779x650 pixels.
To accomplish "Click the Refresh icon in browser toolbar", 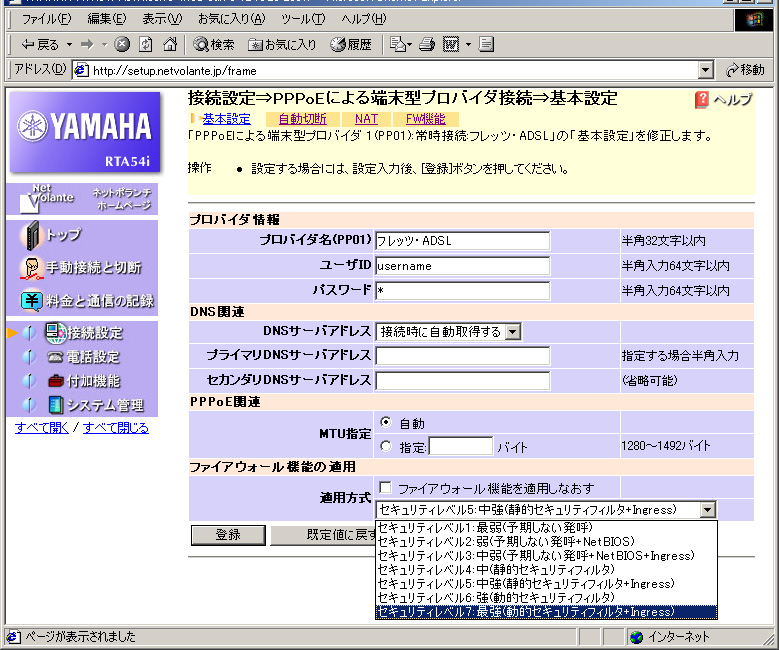I will [146, 44].
